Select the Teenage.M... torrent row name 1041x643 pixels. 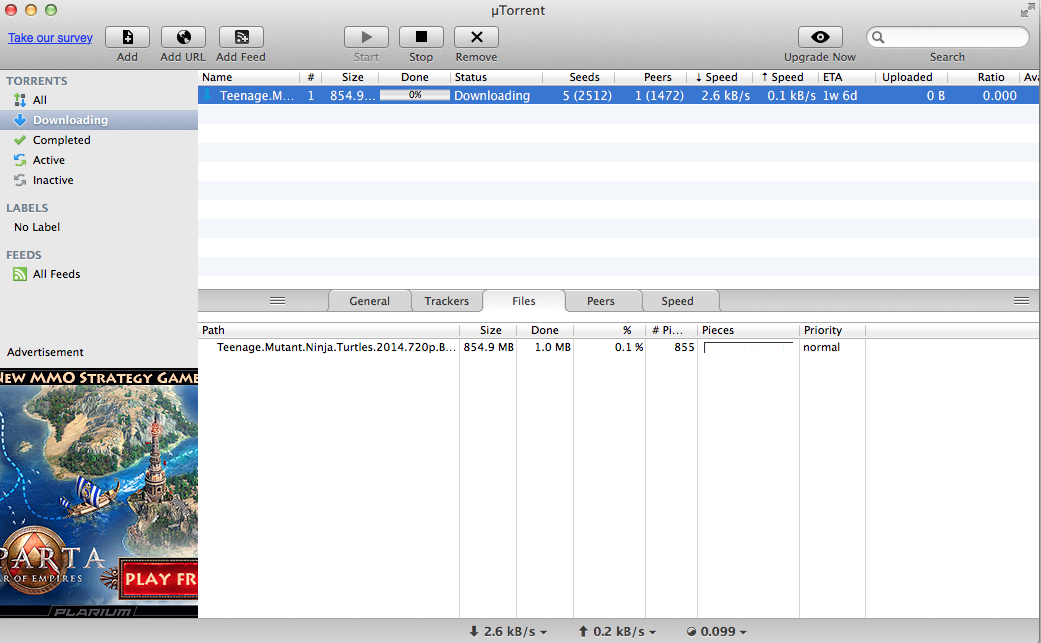[x=257, y=96]
